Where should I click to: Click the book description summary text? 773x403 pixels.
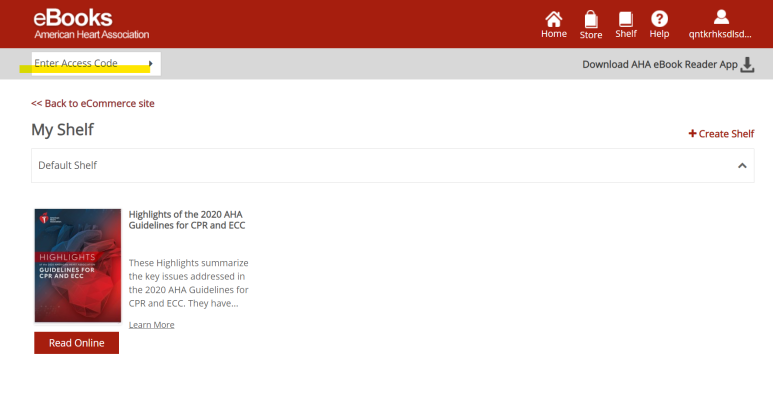point(188,283)
